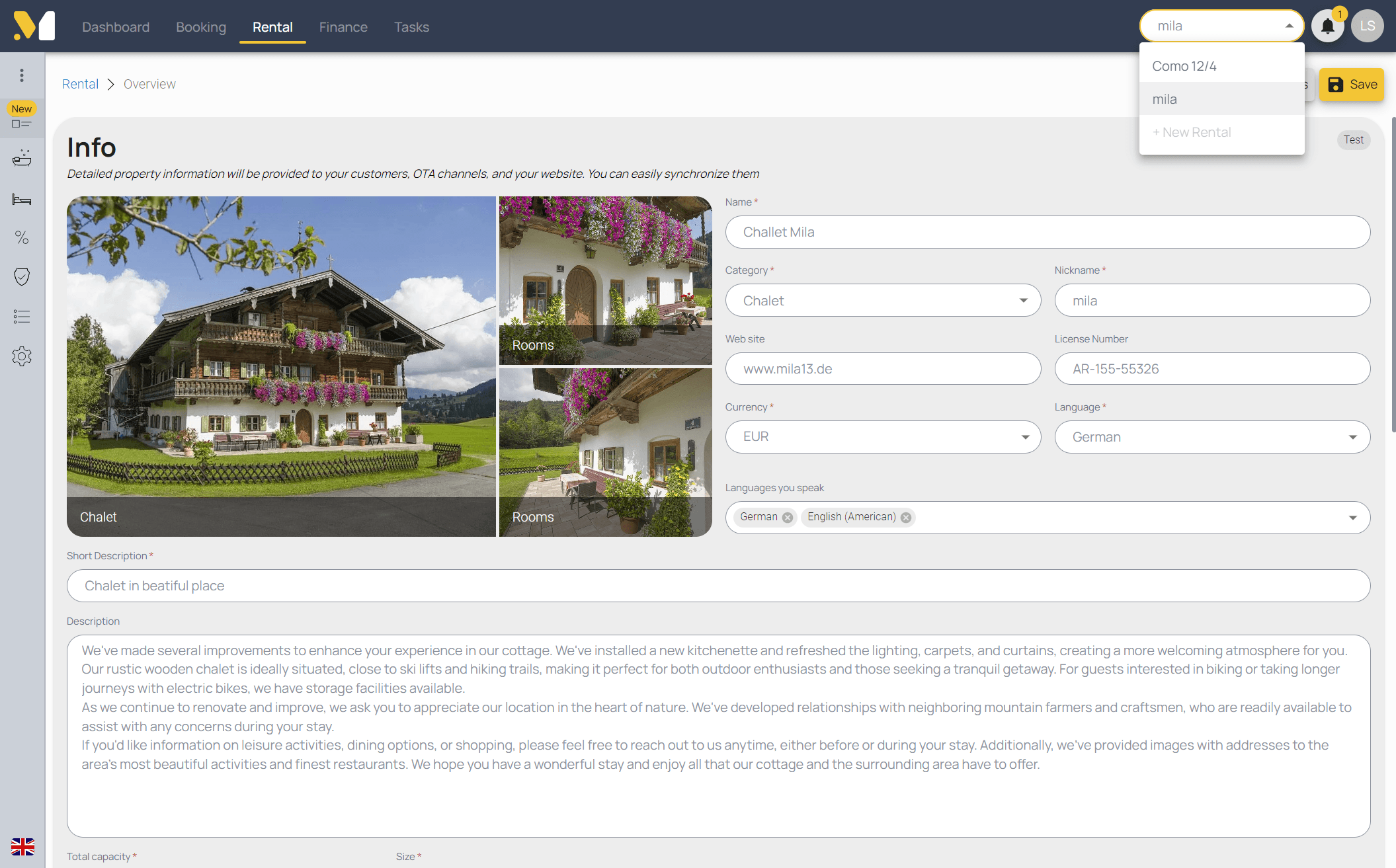This screenshot has height=868, width=1396.
Task: Open the shield policies sidebar icon
Action: click(22, 276)
